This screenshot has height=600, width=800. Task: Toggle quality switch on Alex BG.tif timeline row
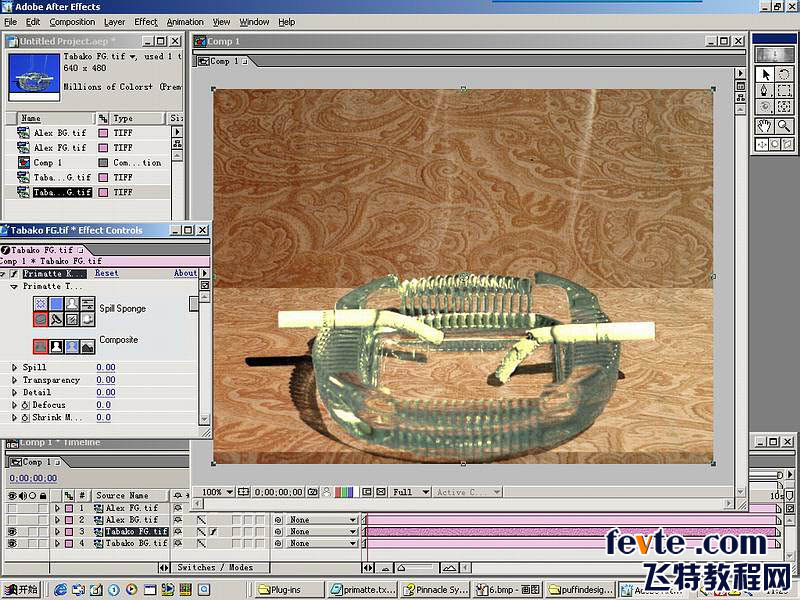coord(202,520)
